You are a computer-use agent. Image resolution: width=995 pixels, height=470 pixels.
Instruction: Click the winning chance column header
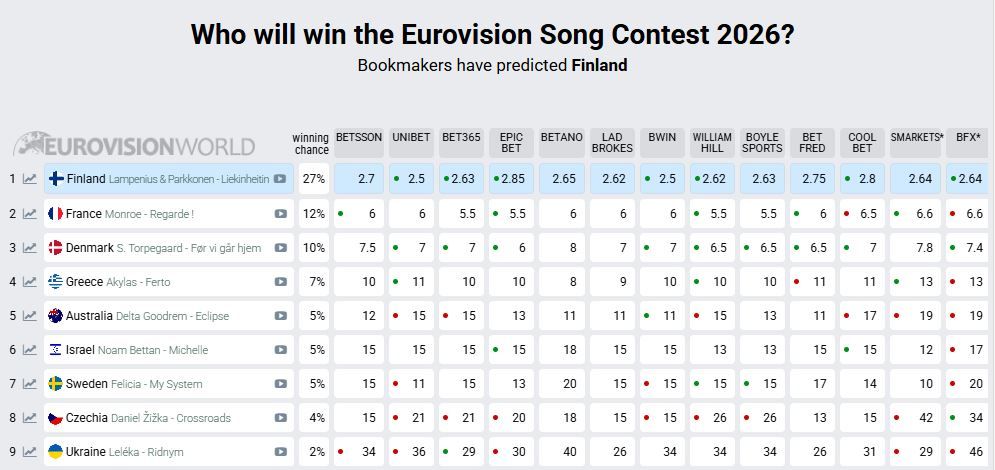pos(311,143)
